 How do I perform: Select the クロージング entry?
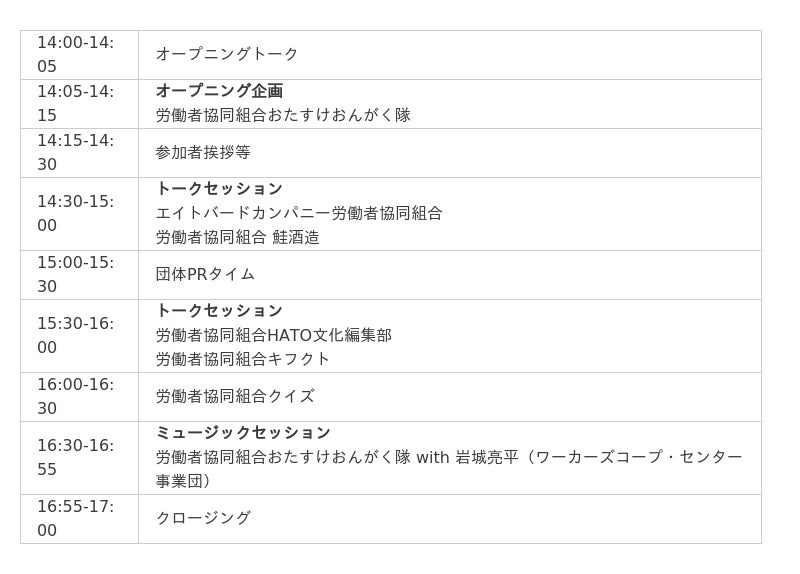tap(203, 518)
